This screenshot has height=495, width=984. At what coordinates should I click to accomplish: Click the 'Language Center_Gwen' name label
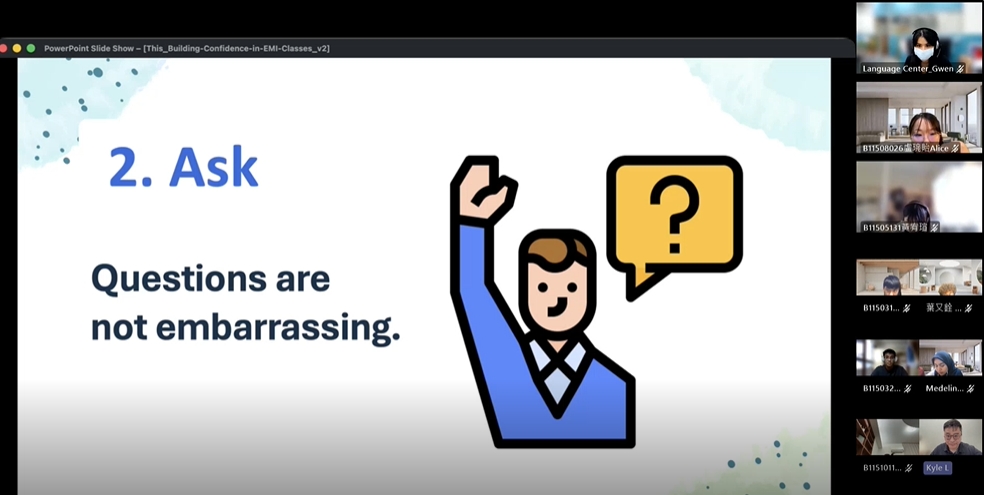coord(907,69)
